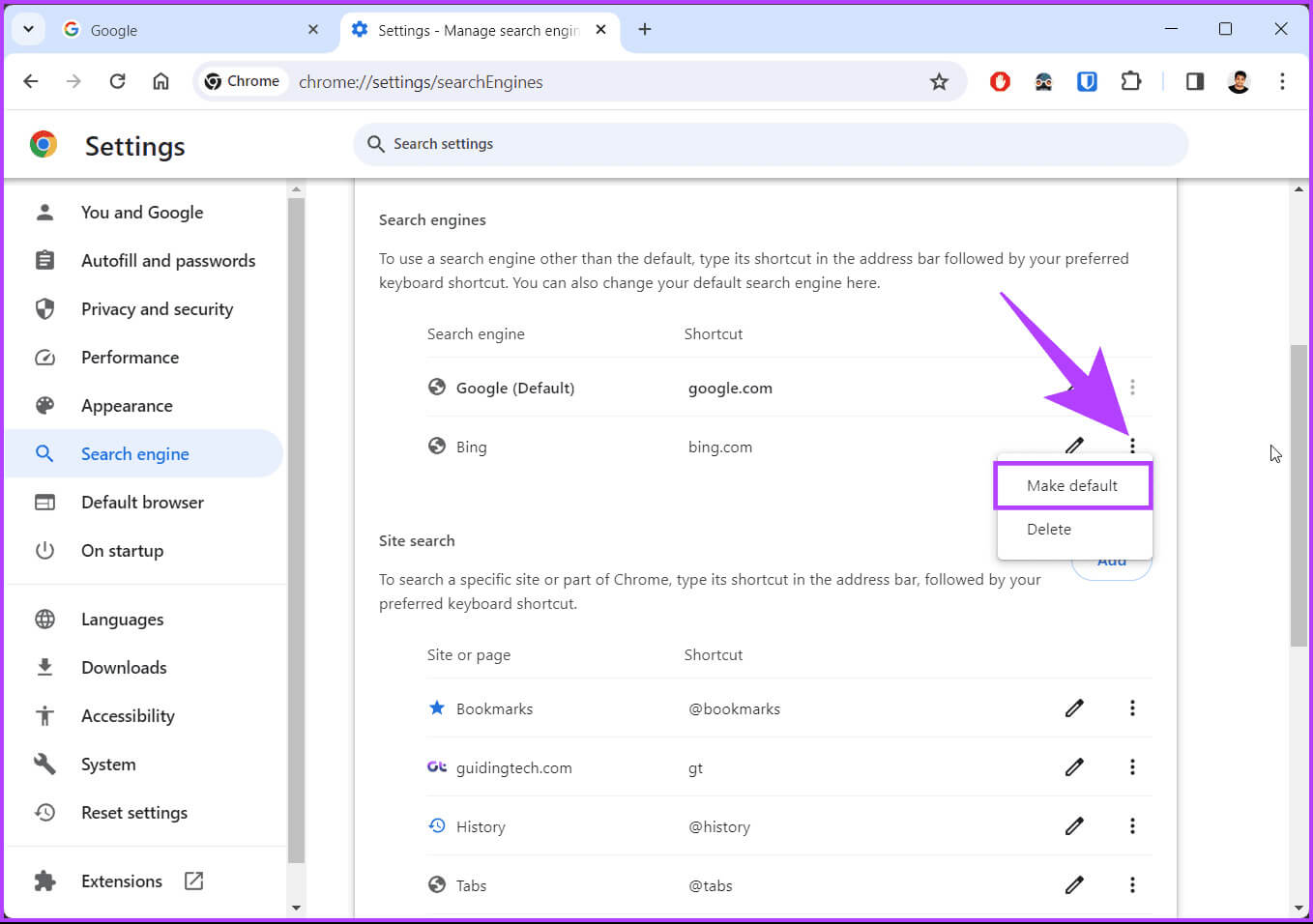Open more actions for History row
The width and height of the screenshot is (1313, 924).
1132,826
